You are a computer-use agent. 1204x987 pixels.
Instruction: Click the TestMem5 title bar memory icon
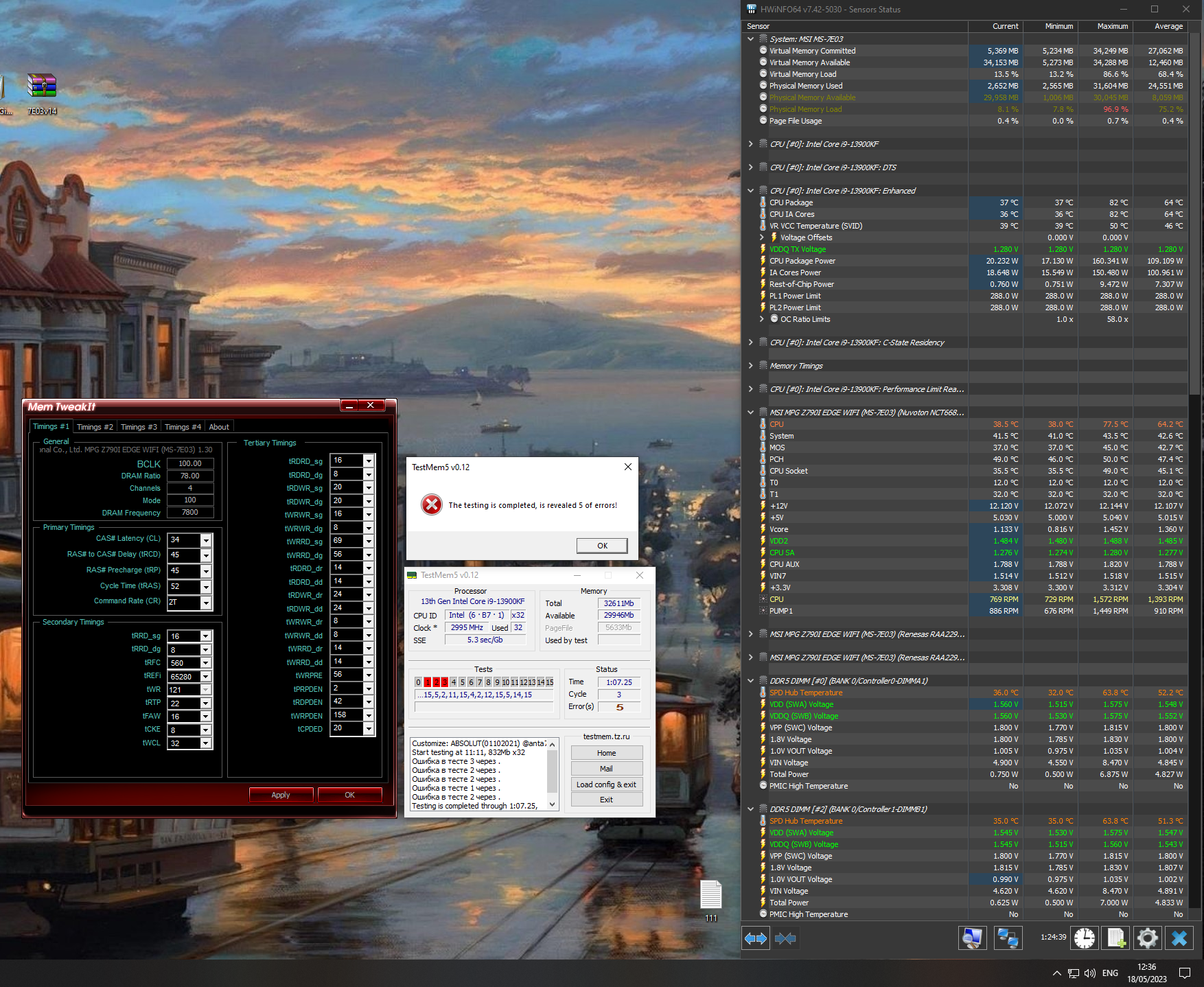click(x=412, y=575)
